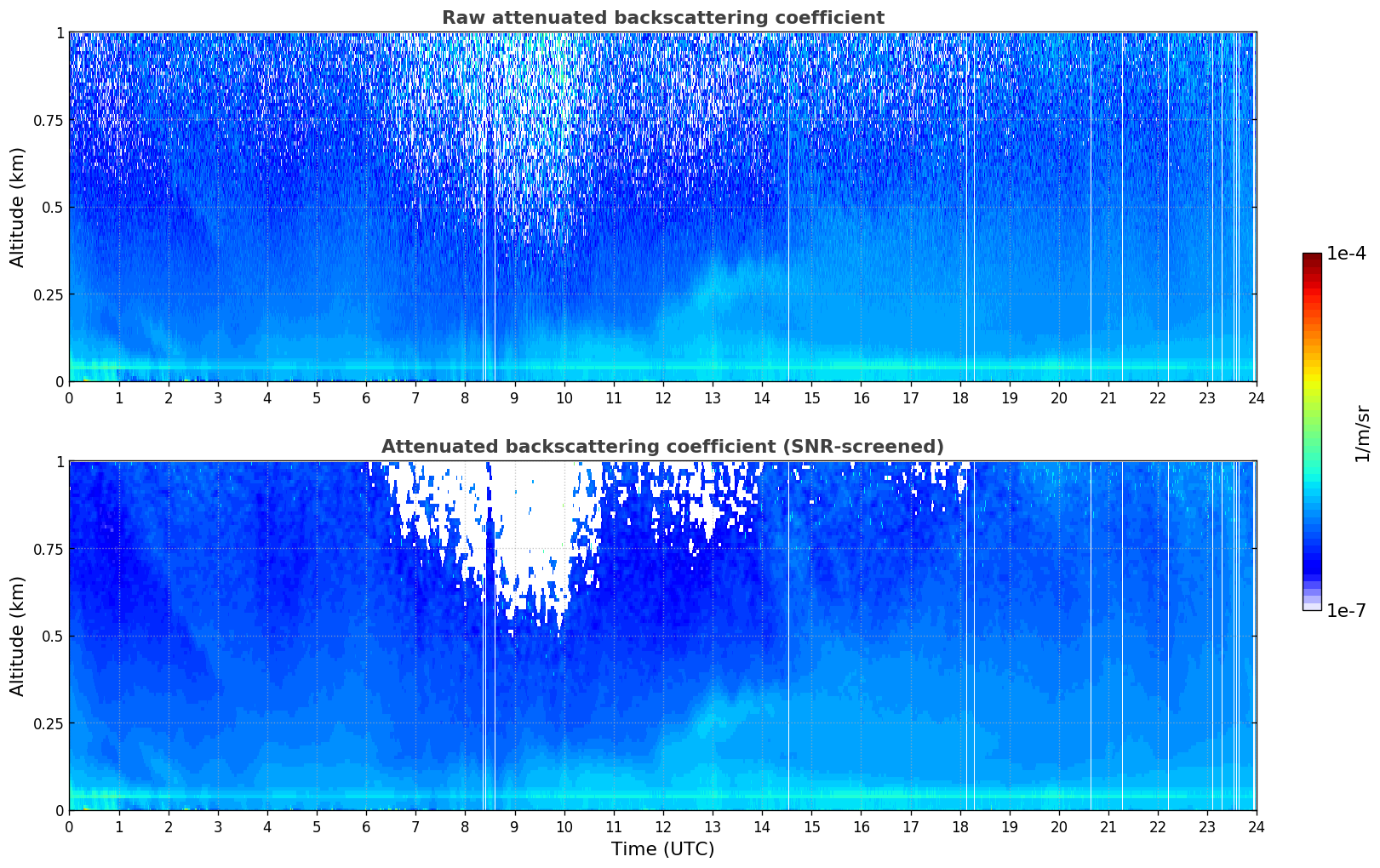Viewport: 1380px width, 868px height.
Task: Click tick '6' on the raw plot's time axis
Action: (x=366, y=397)
